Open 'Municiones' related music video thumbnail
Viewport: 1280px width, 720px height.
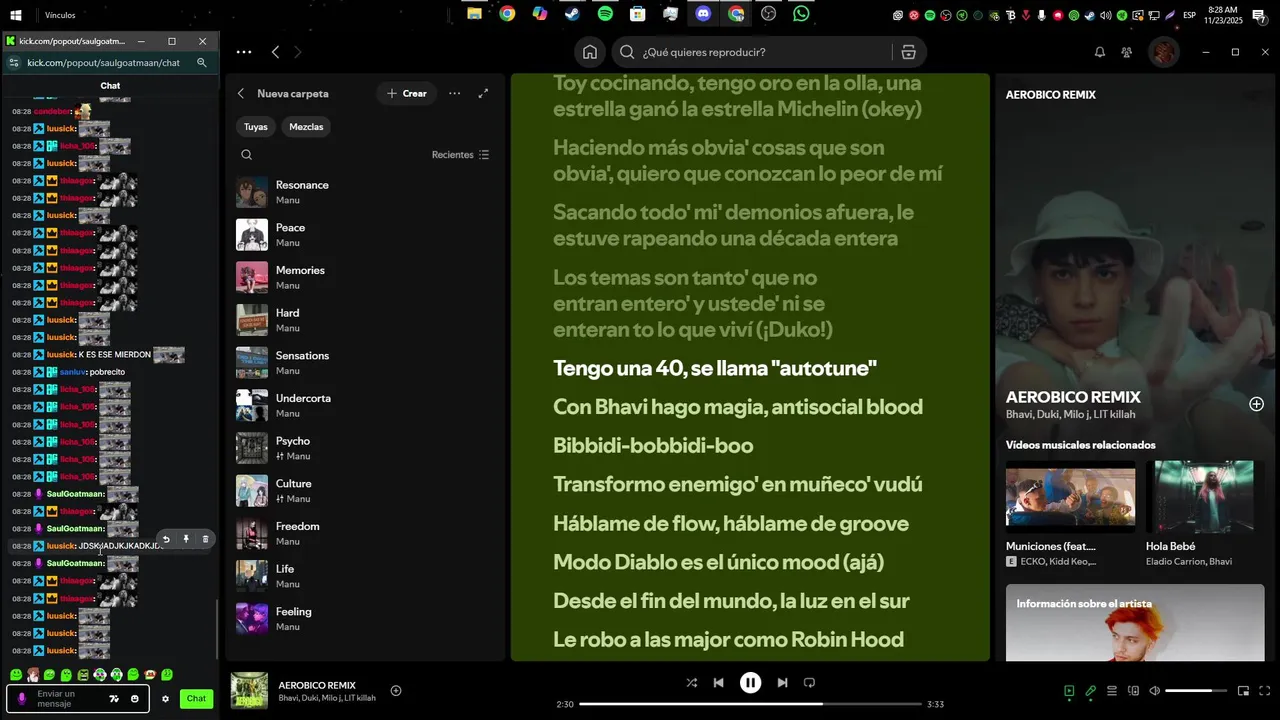tap(1070, 496)
